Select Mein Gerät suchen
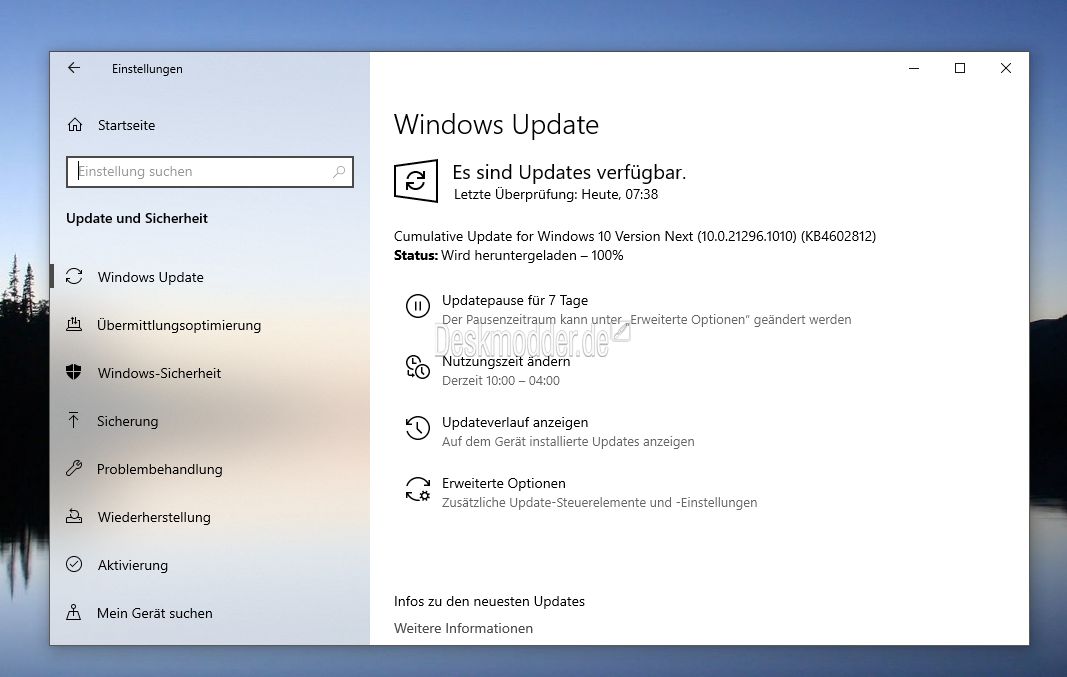1067x677 pixels. (154, 613)
